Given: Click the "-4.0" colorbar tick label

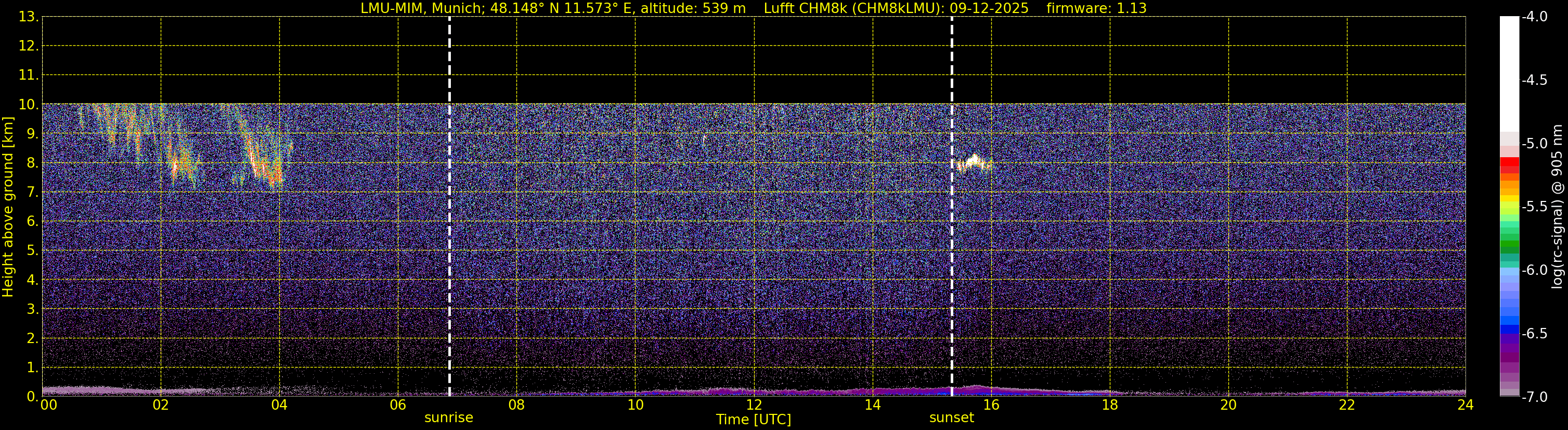Looking at the screenshot, I should (1535, 17).
